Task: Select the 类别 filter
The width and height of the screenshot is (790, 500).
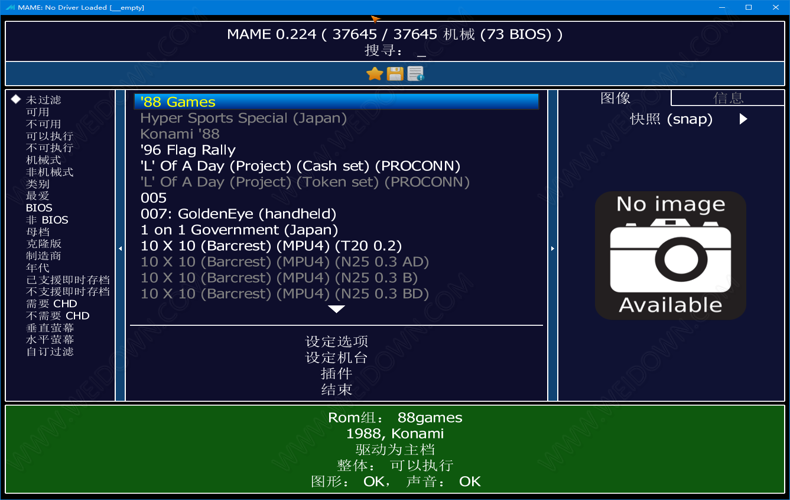Action: (x=37, y=184)
